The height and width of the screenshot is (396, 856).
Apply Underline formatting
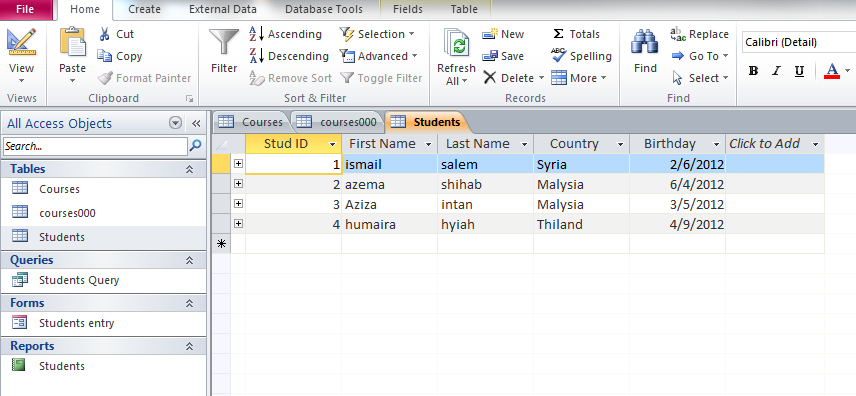[x=799, y=71]
